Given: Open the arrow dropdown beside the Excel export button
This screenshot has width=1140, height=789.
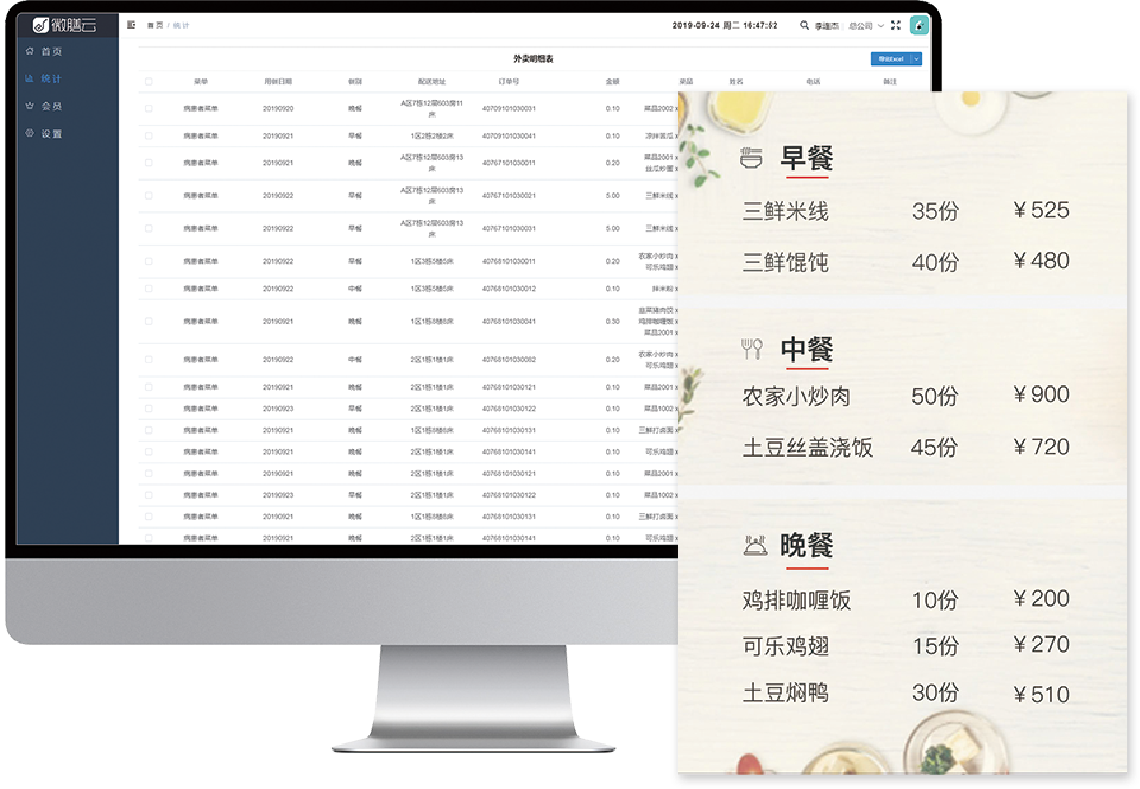Looking at the screenshot, I should 916,59.
